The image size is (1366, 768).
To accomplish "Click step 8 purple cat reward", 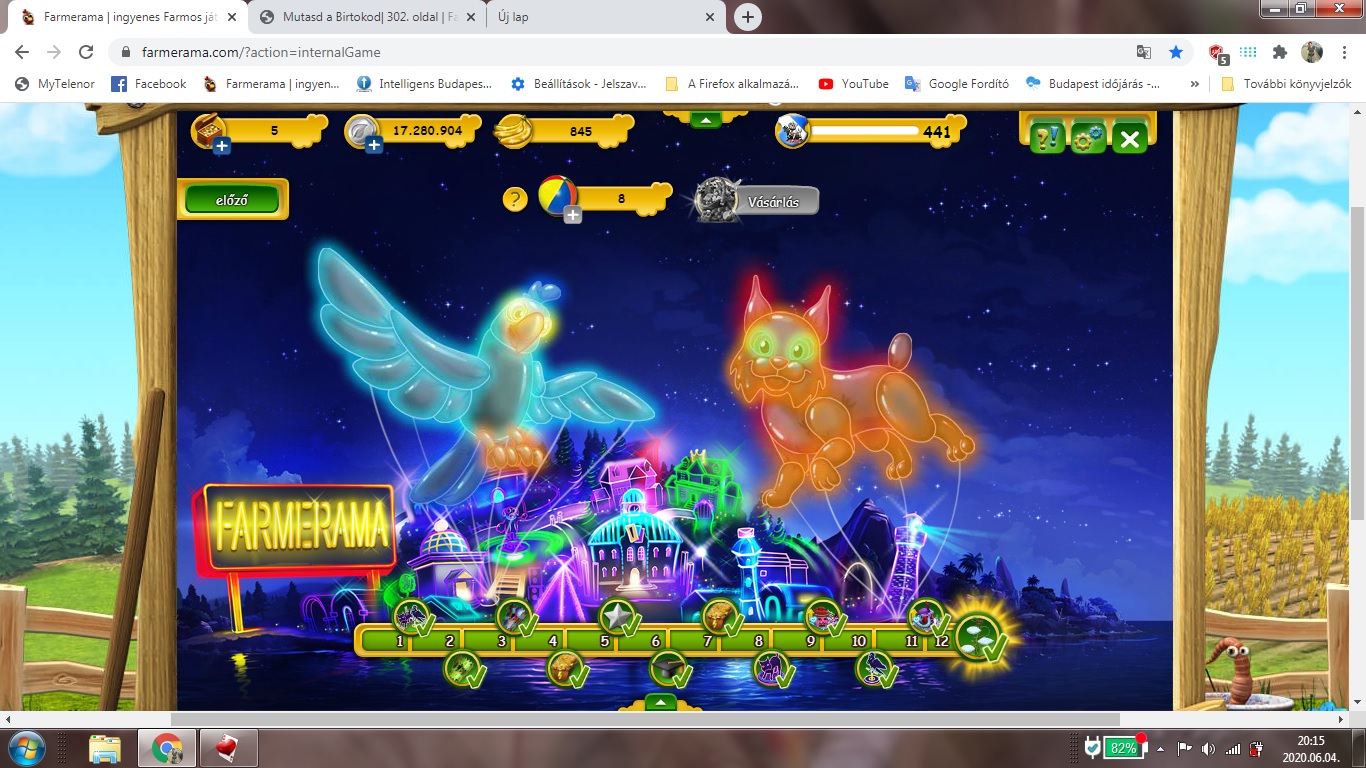I will (771, 667).
